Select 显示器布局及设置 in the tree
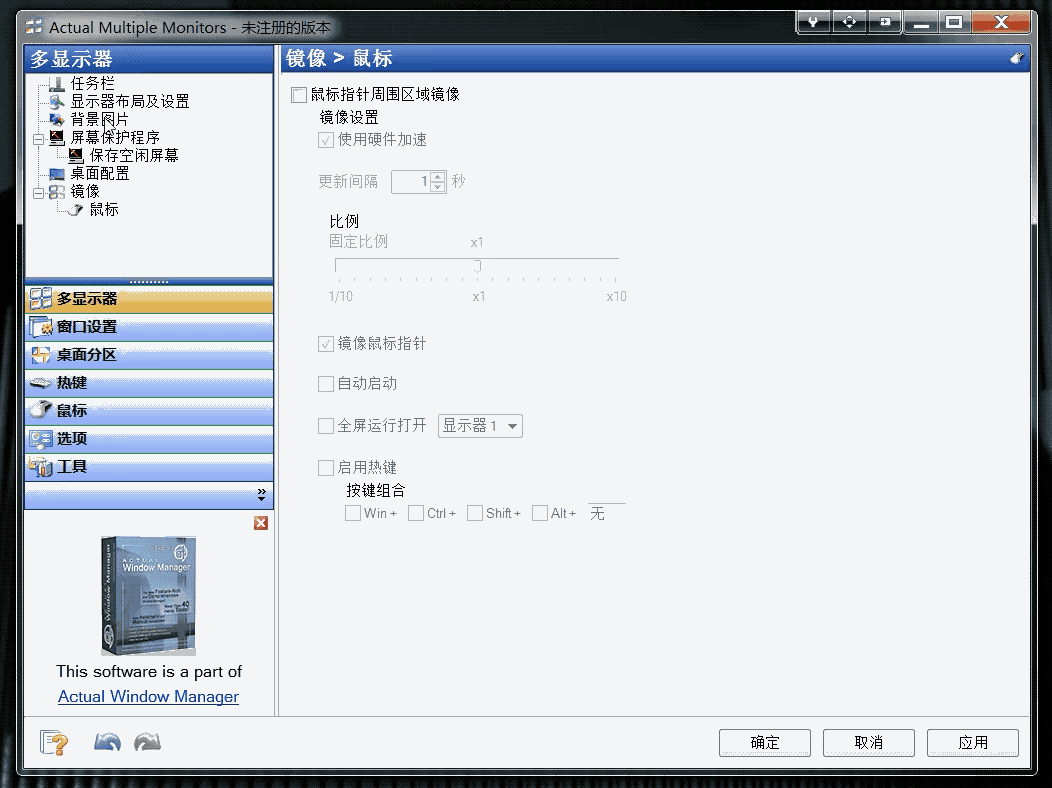1052x788 pixels. click(x=129, y=101)
